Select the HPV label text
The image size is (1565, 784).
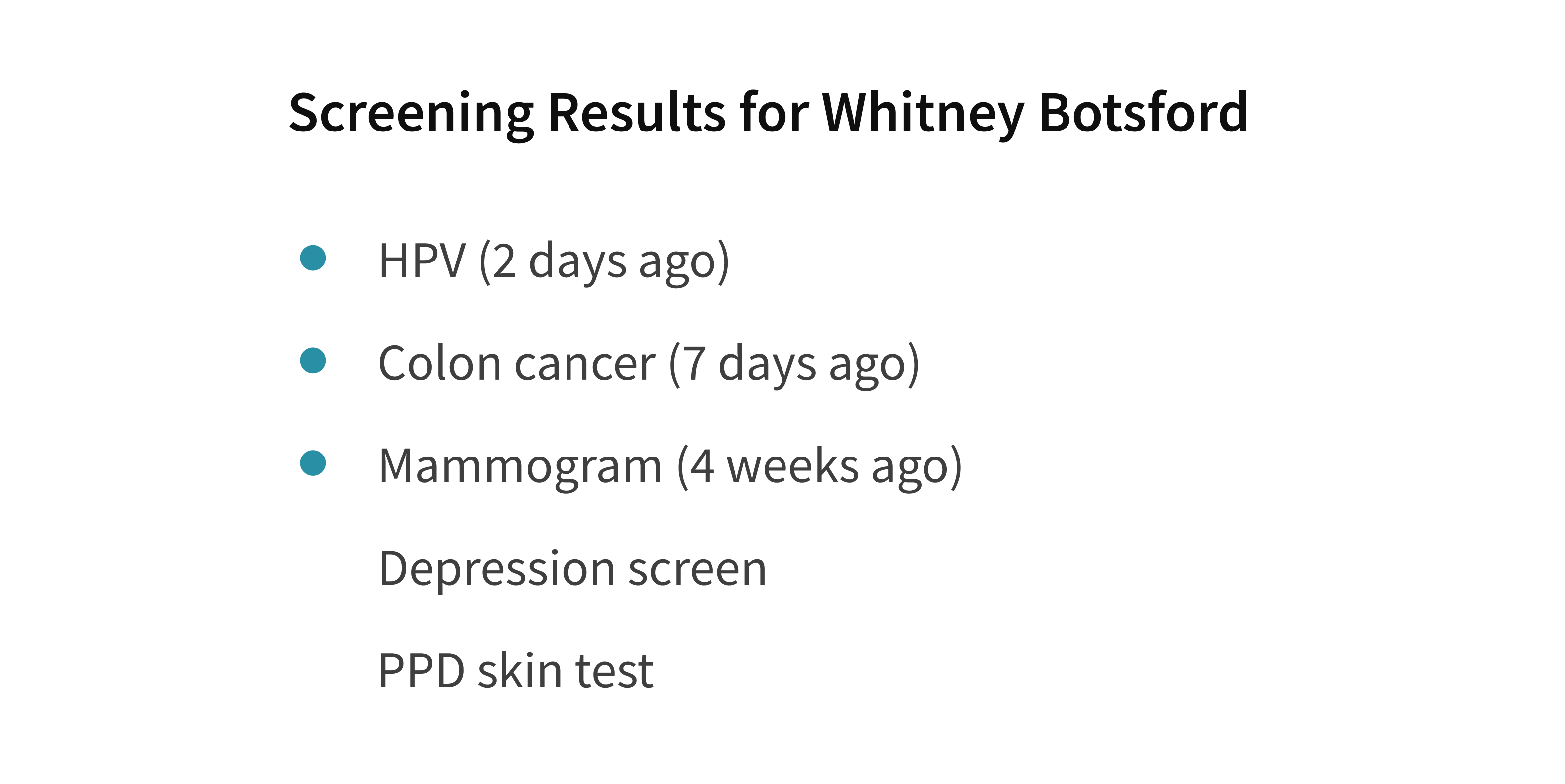tap(422, 260)
